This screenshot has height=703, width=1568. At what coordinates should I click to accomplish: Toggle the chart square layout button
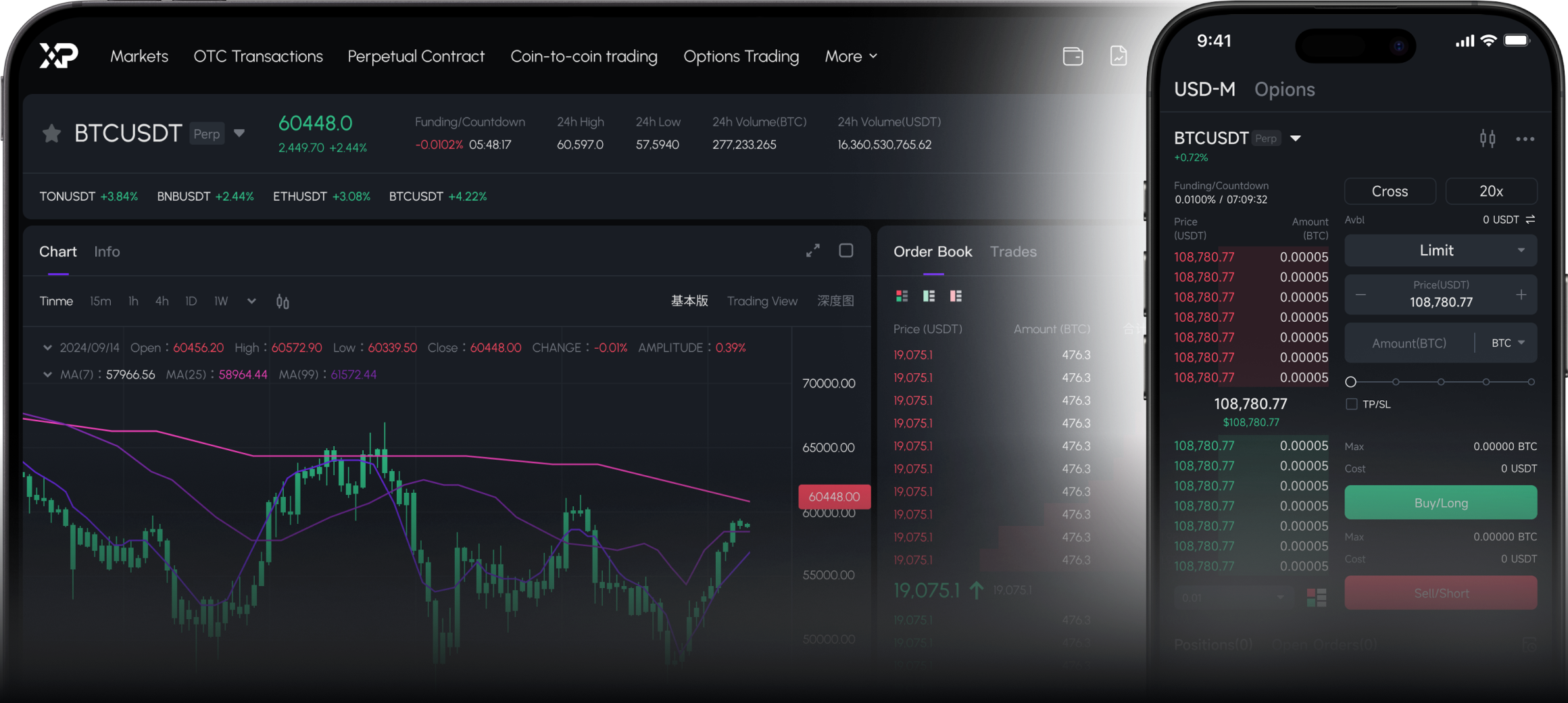point(846,251)
